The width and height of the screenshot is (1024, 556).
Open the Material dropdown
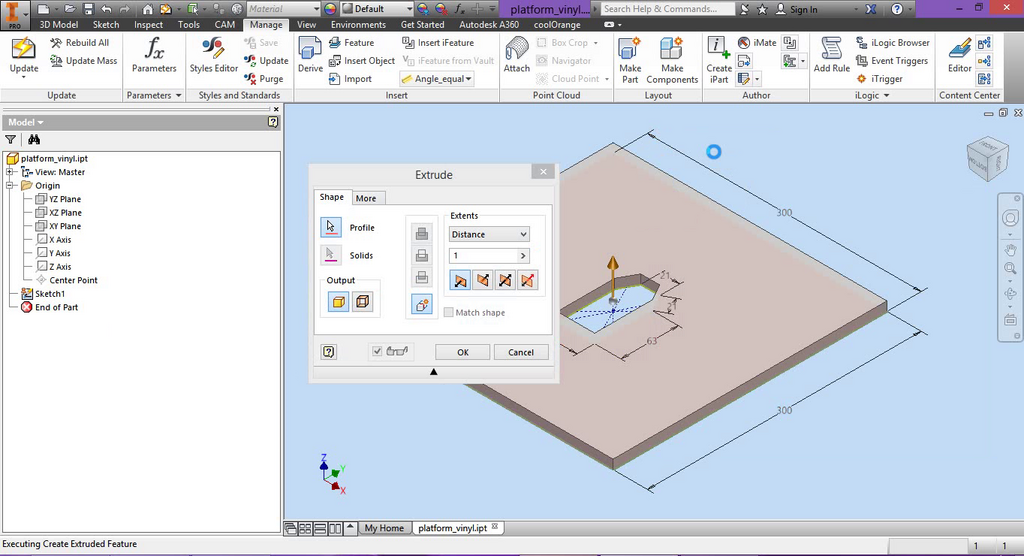click(x=283, y=8)
